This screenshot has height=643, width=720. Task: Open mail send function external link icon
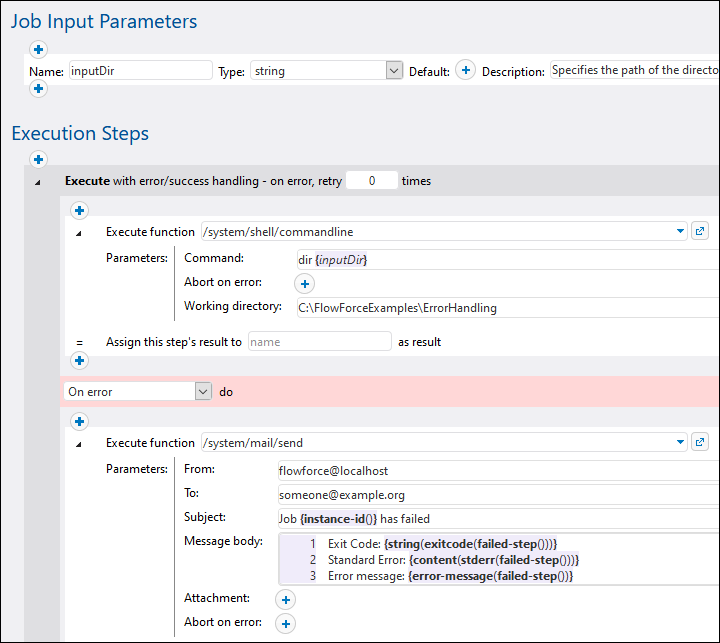(700, 442)
